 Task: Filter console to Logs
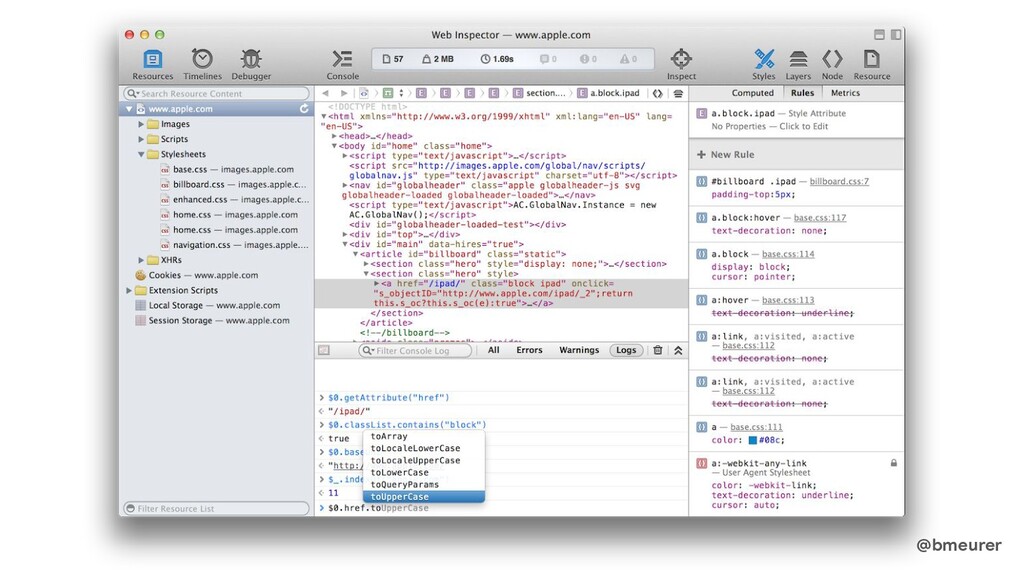[626, 350]
